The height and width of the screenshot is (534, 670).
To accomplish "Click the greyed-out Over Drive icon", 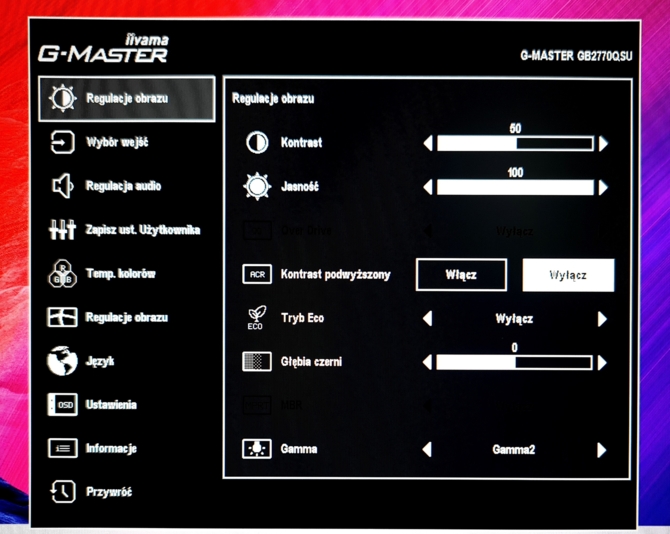I will click(x=257, y=231).
